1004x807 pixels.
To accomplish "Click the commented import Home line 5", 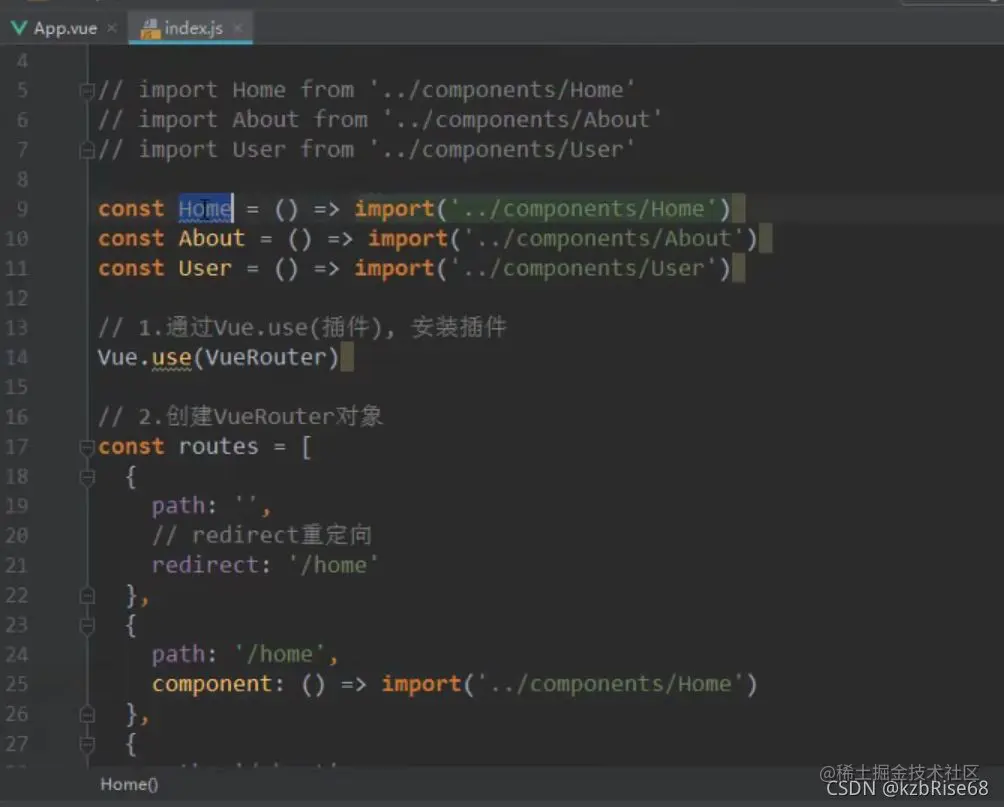I will tap(366, 90).
